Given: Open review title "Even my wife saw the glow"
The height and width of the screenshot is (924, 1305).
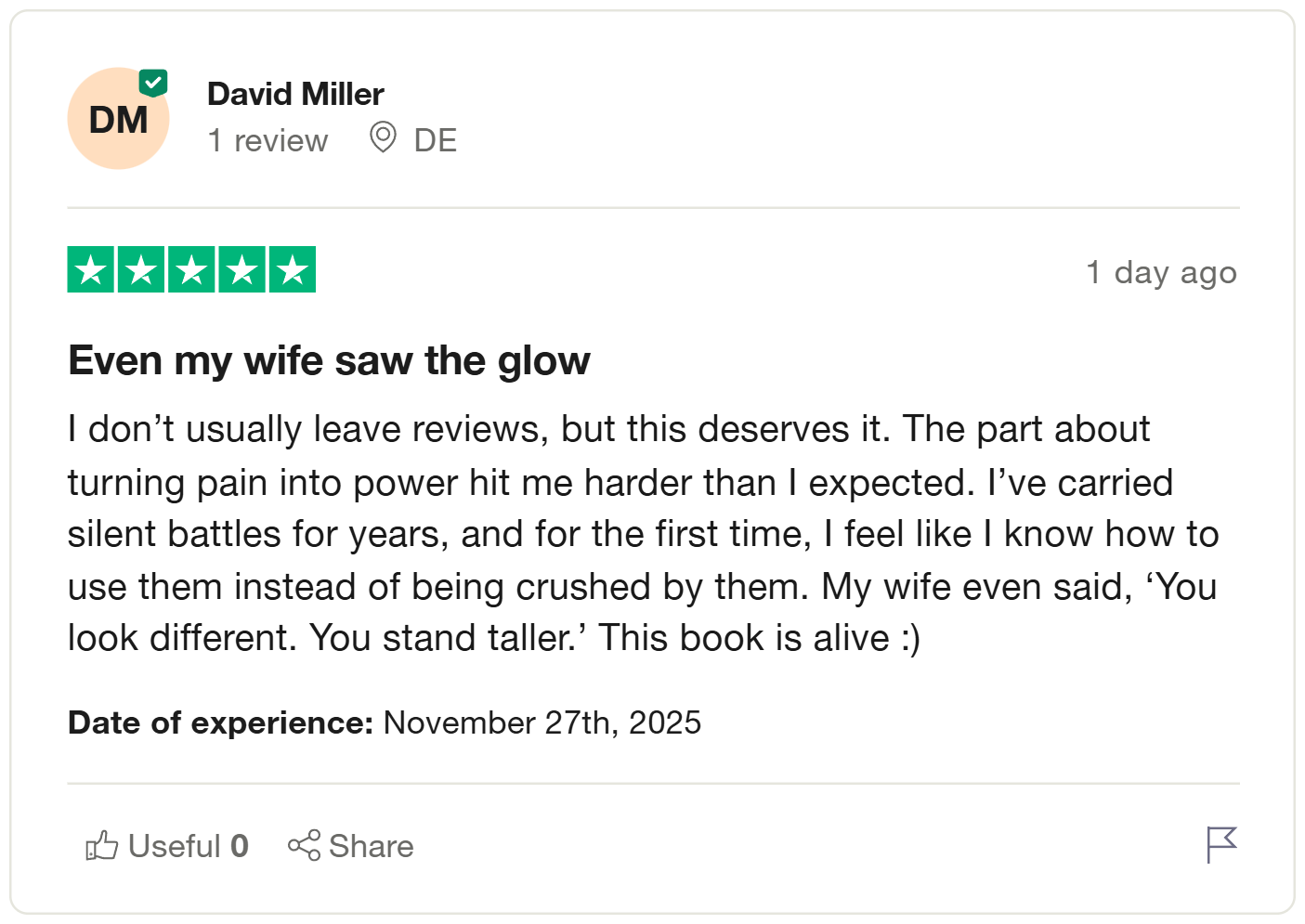Looking at the screenshot, I should (x=329, y=360).
